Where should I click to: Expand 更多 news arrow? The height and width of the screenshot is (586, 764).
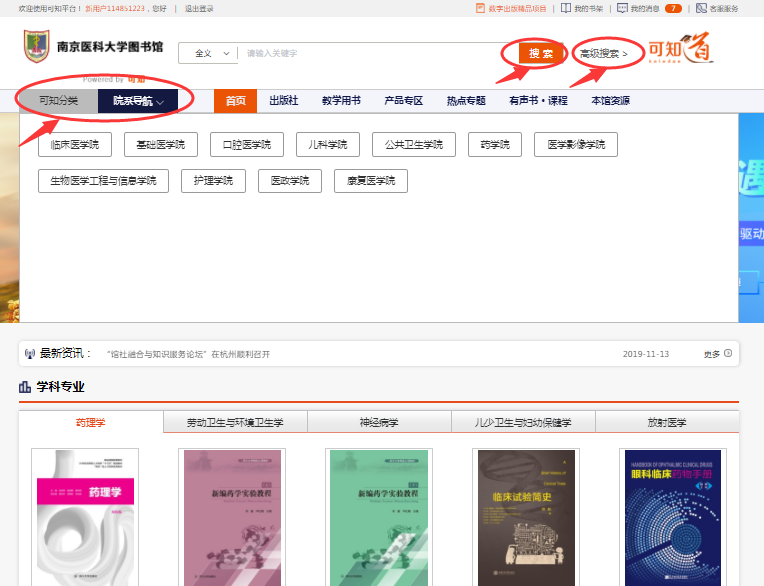coord(727,353)
